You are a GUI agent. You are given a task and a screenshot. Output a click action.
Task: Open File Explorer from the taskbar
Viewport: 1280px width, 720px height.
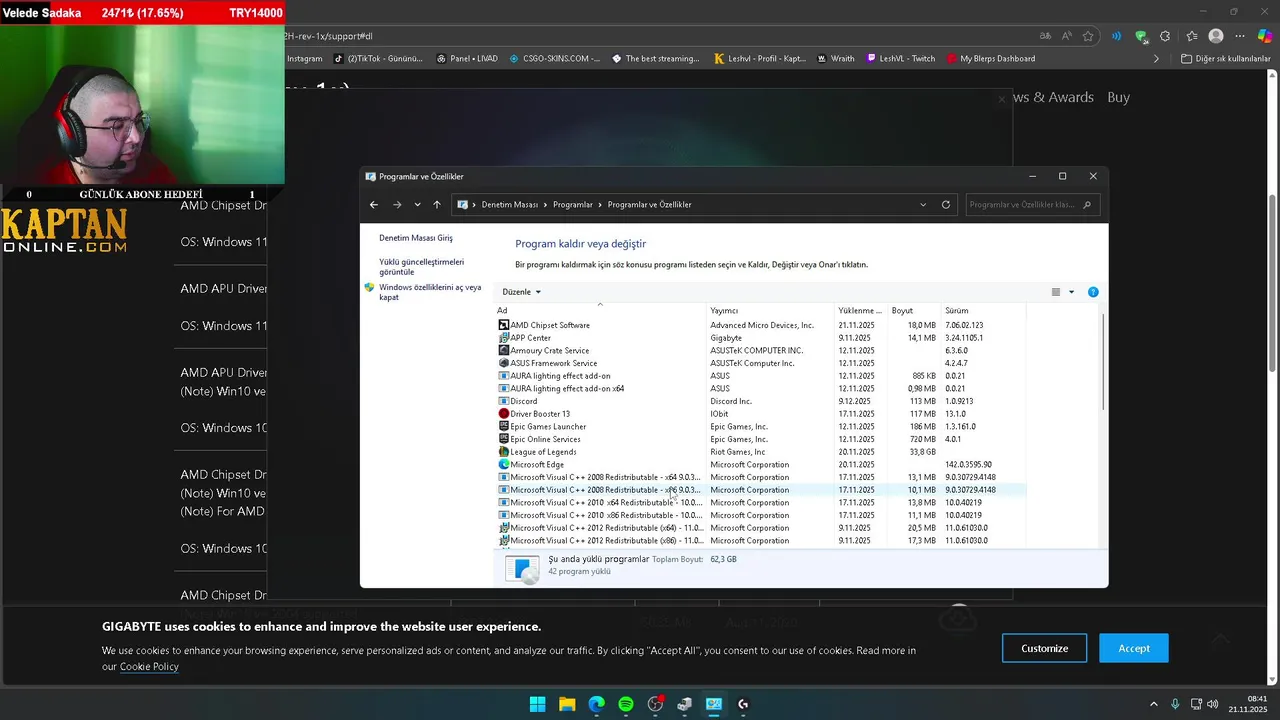click(567, 704)
